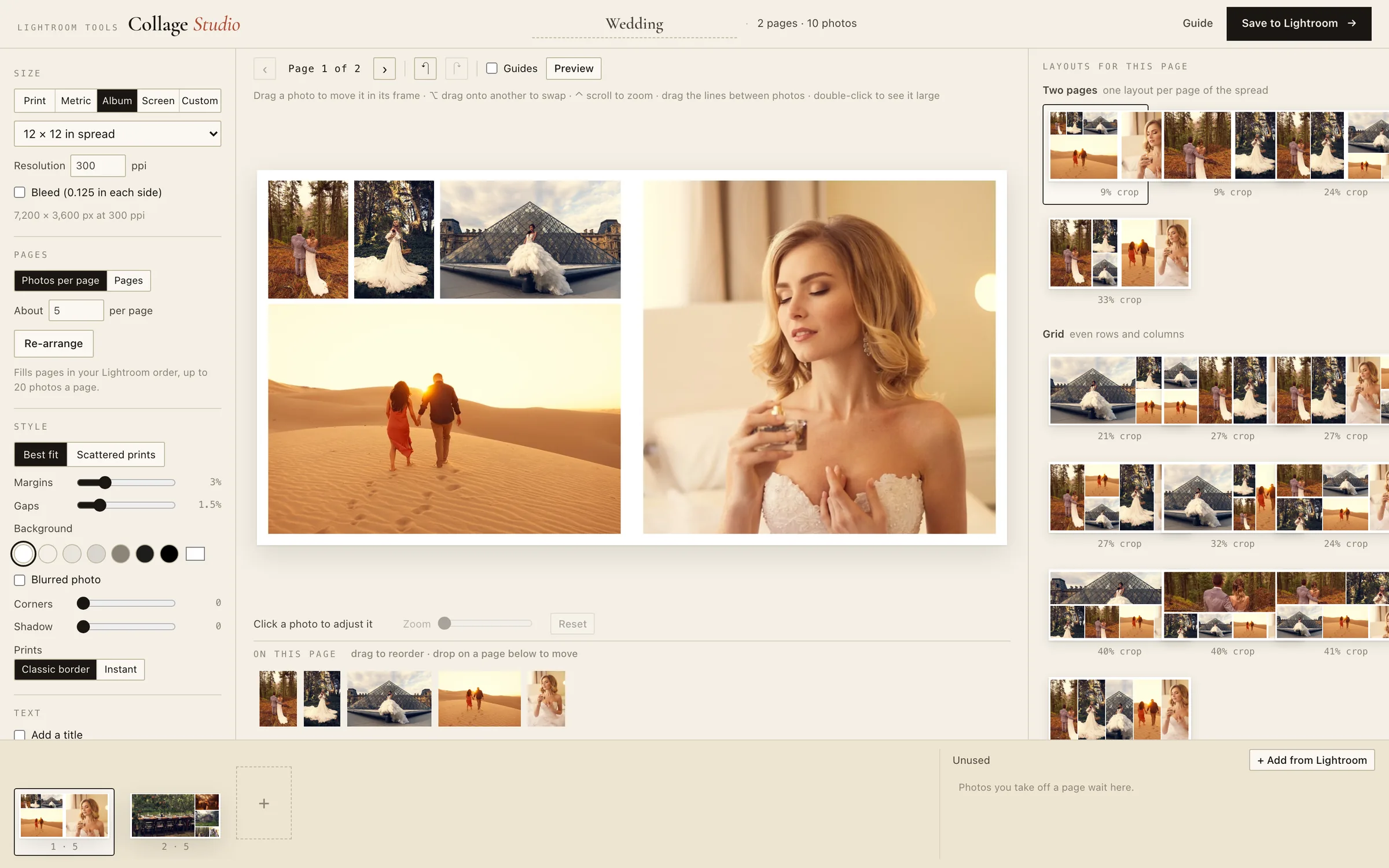Image resolution: width=1389 pixels, height=868 pixels.
Task: Go to the next page arrow
Action: pos(384,69)
